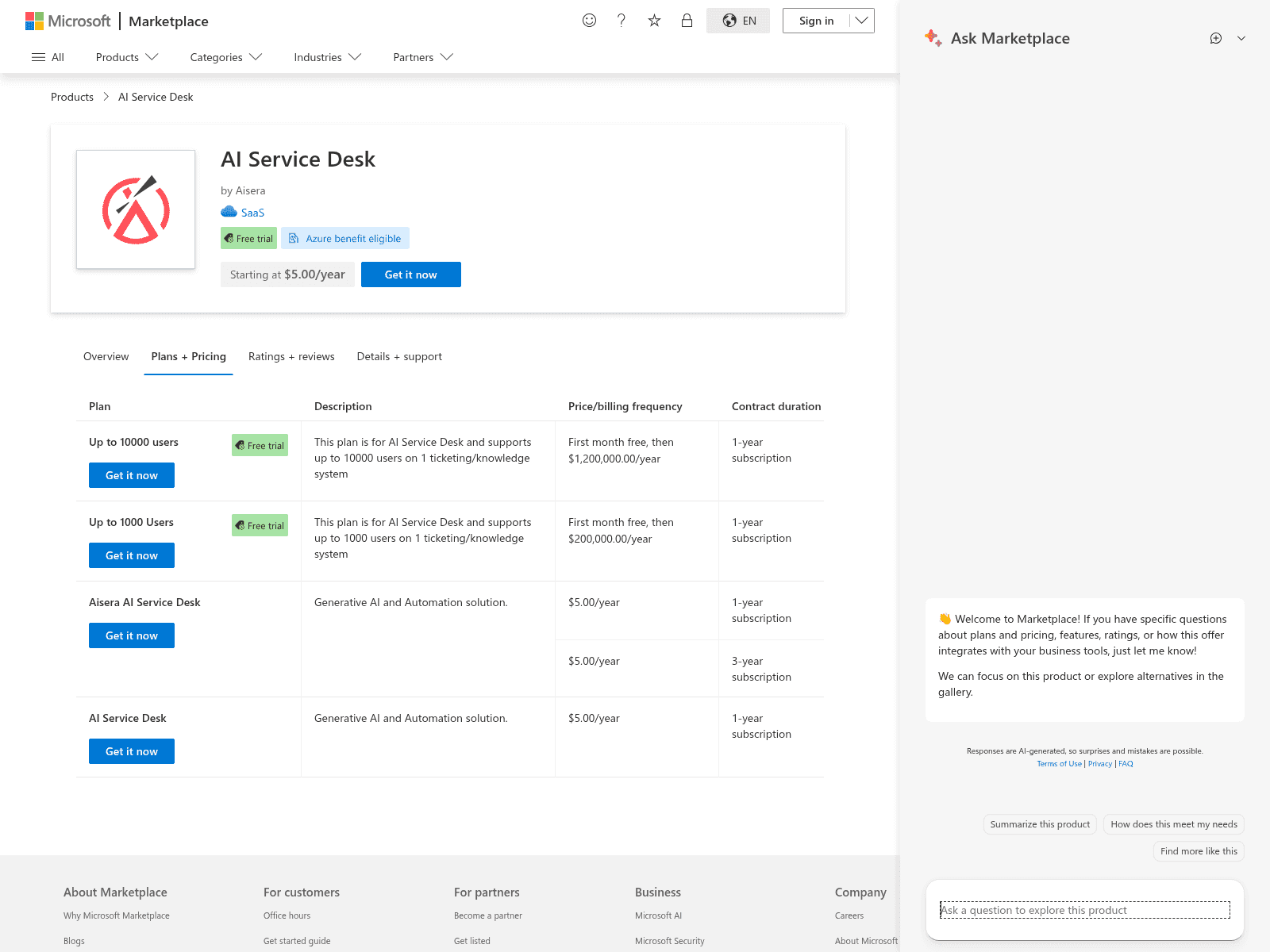
Task: Open the Microsoft Security footer link
Action: pyautogui.click(x=670, y=941)
